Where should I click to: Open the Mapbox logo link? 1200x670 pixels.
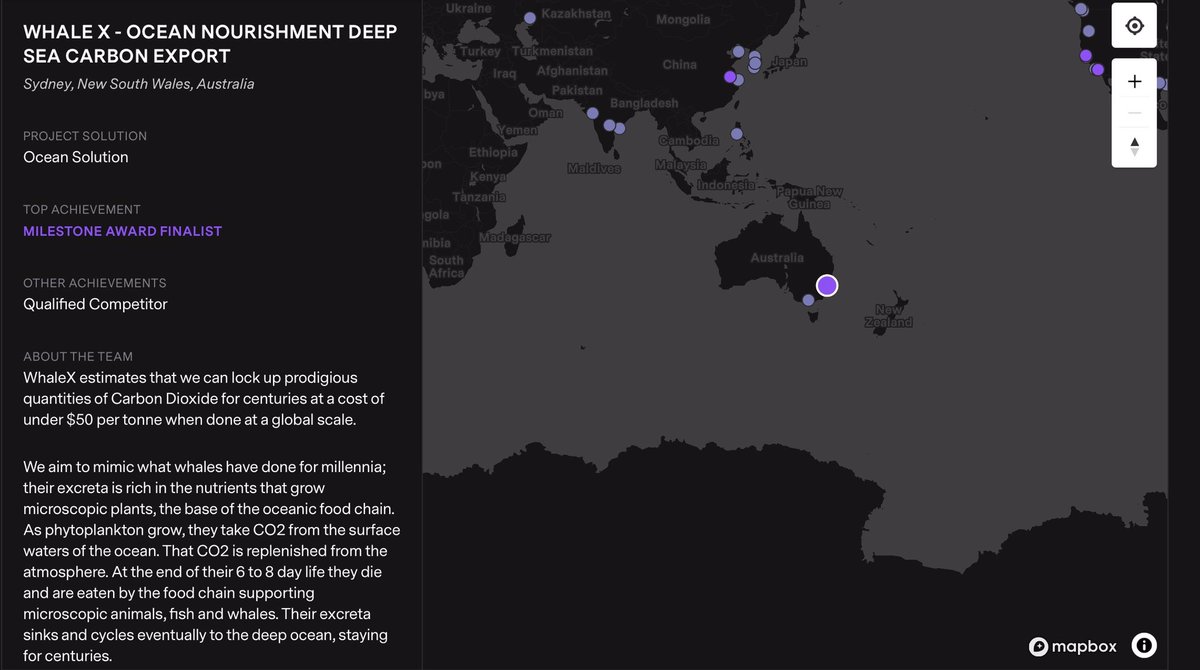(1073, 646)
